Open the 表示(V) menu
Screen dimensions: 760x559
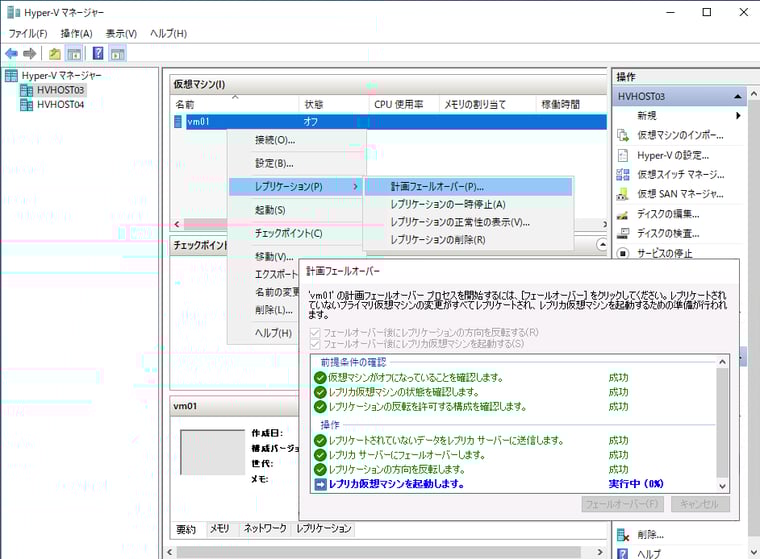click(x=121, y=33)
